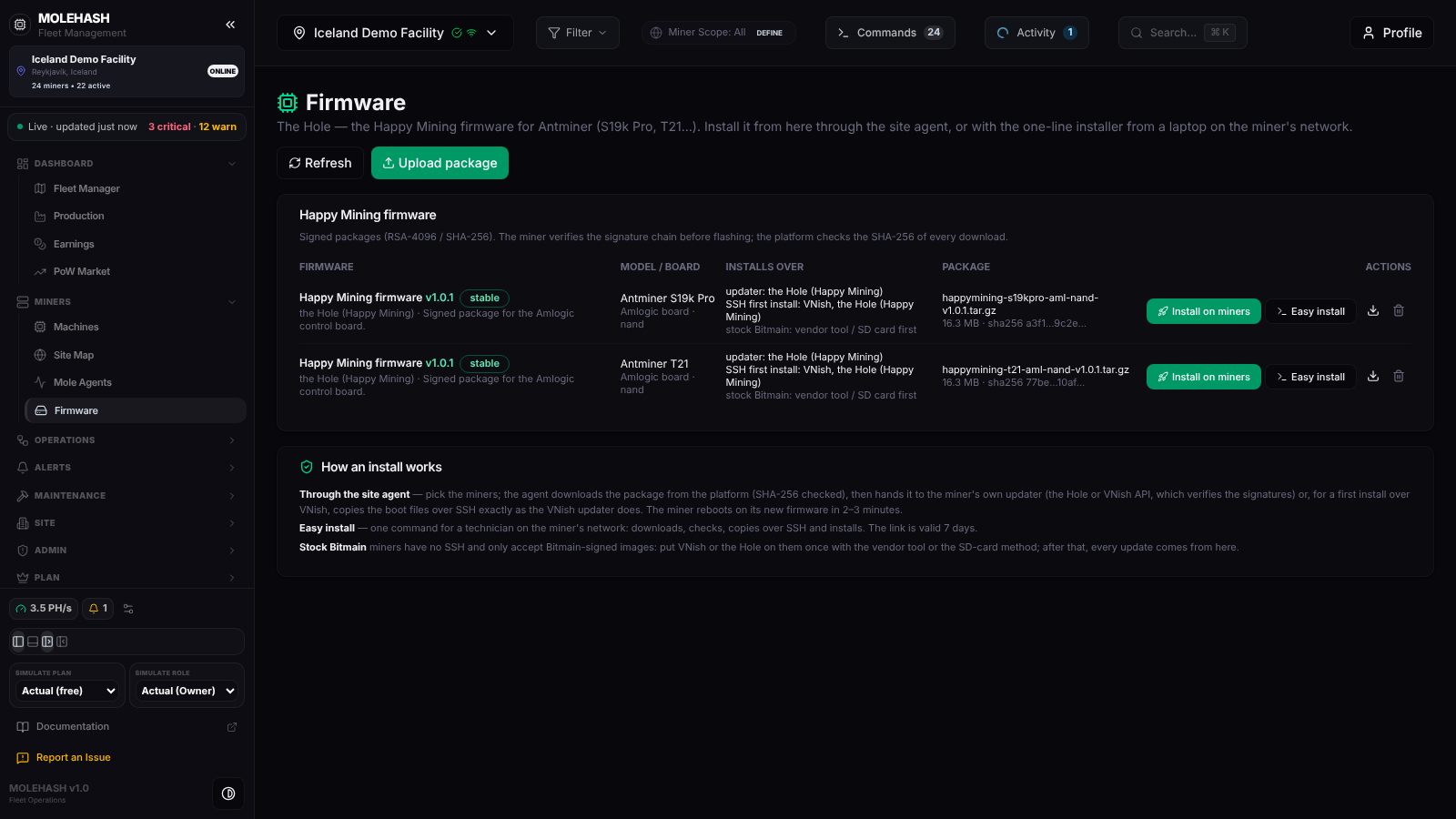The height and width of the screenshot is (819, 1456).
Task: Open the Filter dropdown
Action: tap(578, 33)
